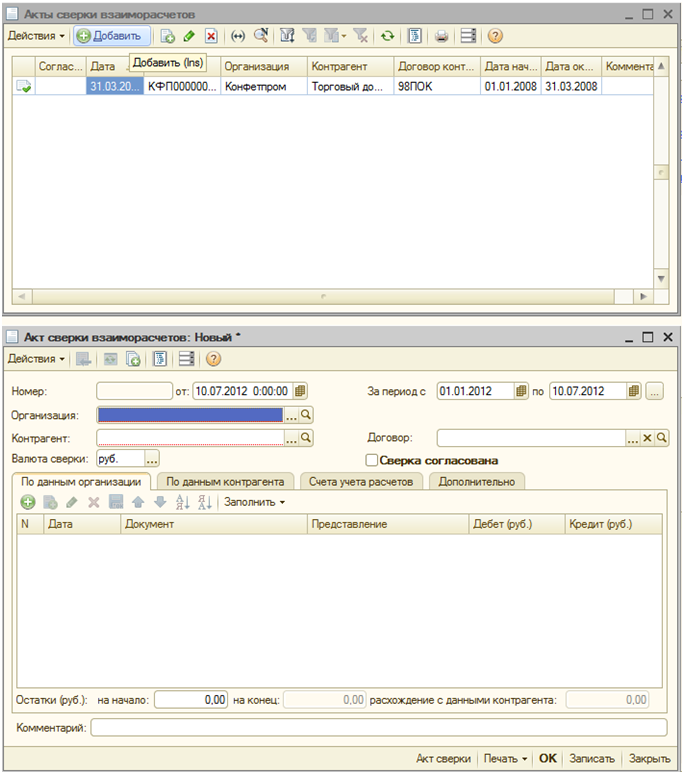Clear the Договор field with the X icon

647,438
